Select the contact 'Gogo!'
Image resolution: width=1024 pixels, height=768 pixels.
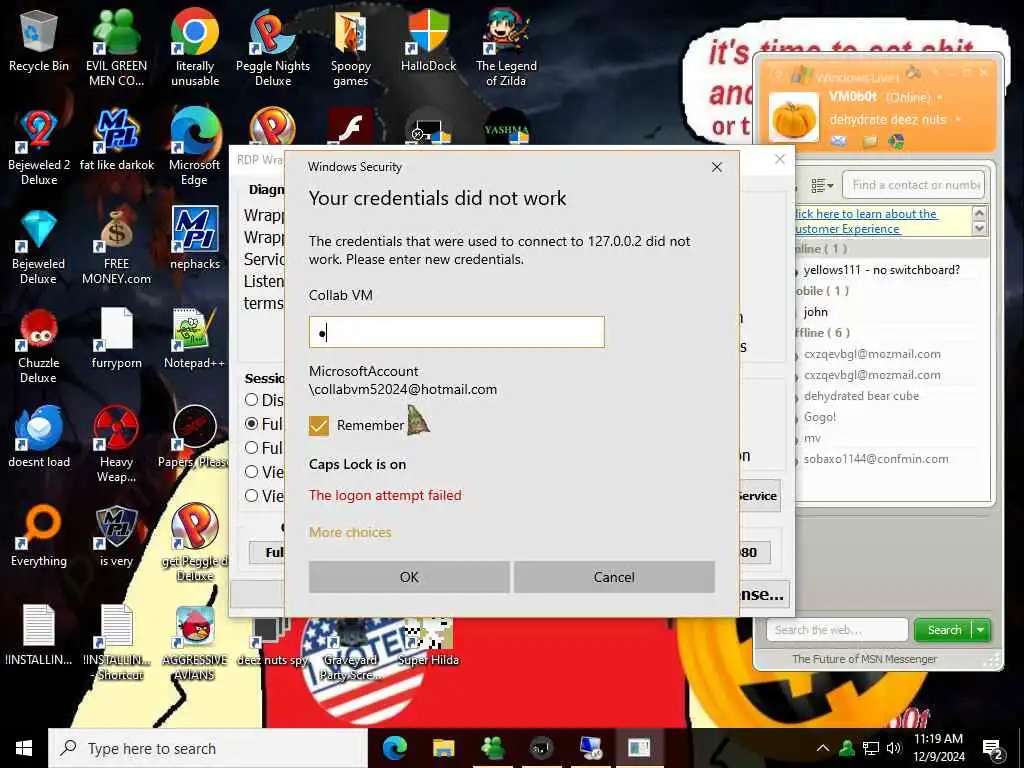[820, 417]
